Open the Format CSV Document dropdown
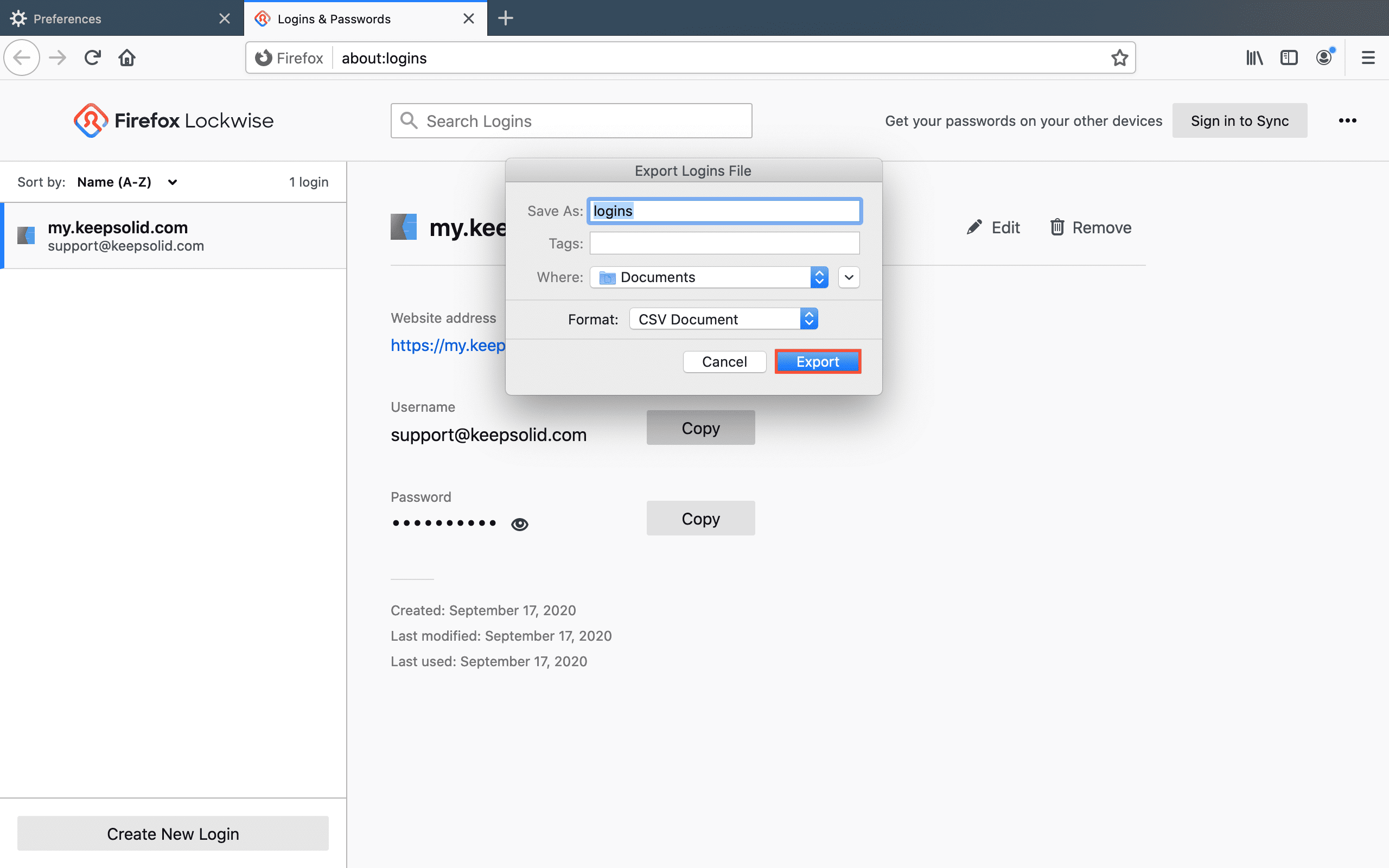Screen dimensions: 1389x868 (x=723, y=319)
